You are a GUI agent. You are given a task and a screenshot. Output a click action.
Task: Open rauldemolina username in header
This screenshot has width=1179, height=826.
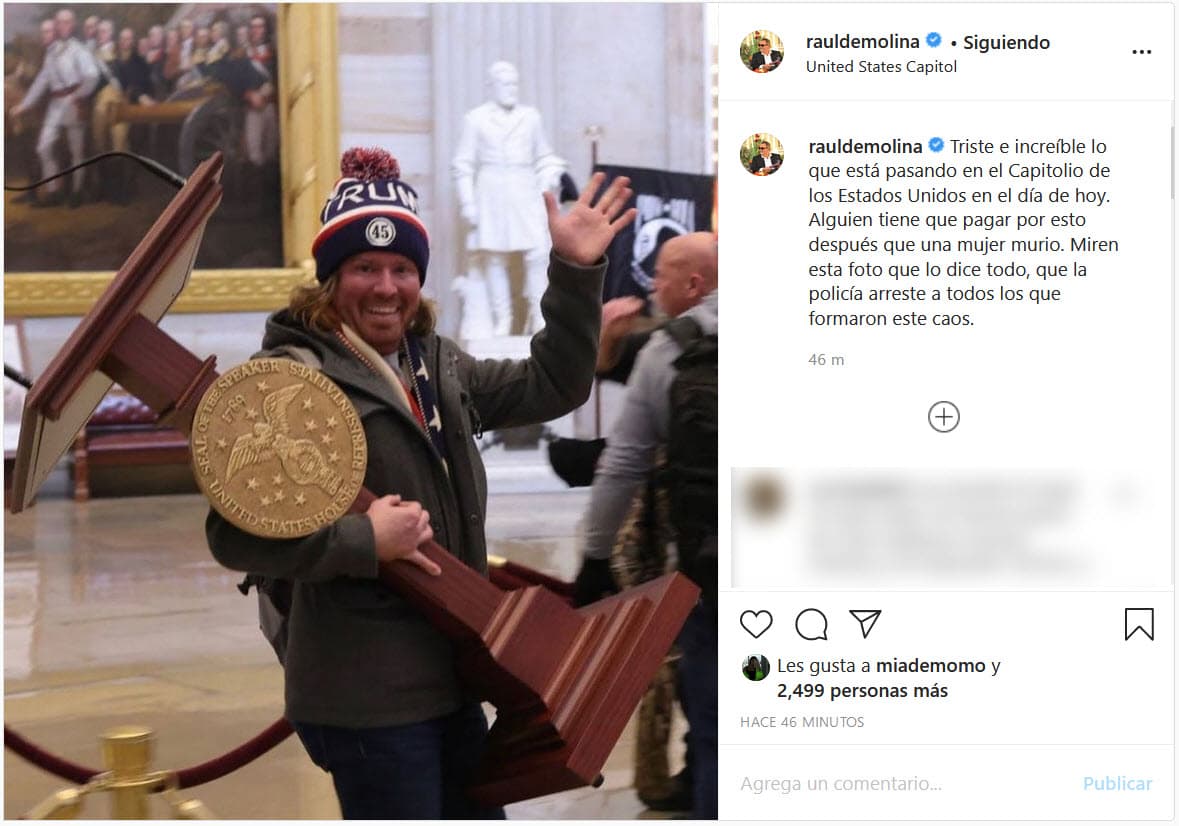(862, 41)
